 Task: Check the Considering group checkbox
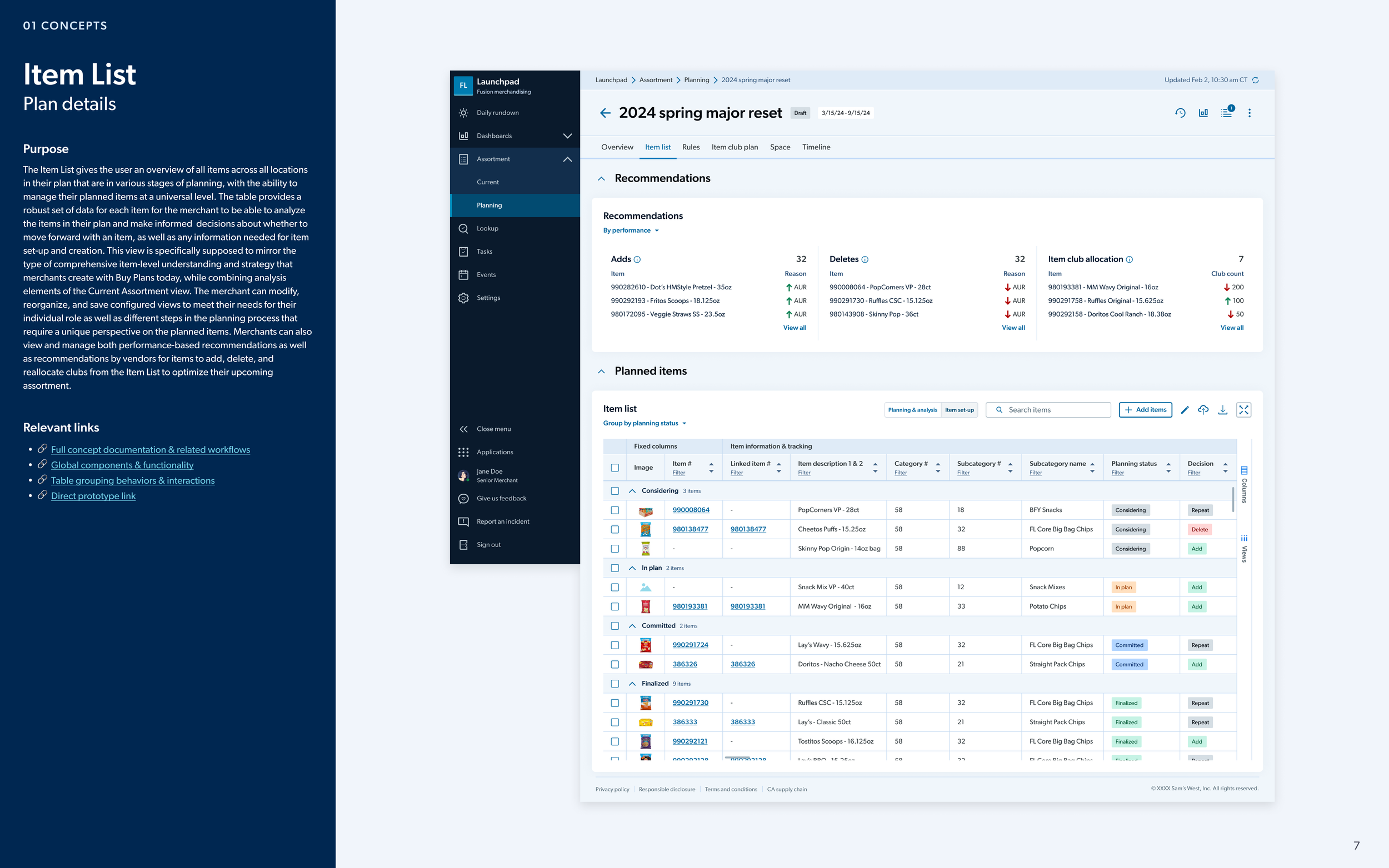pyautogui.click(x=614, y=491)
